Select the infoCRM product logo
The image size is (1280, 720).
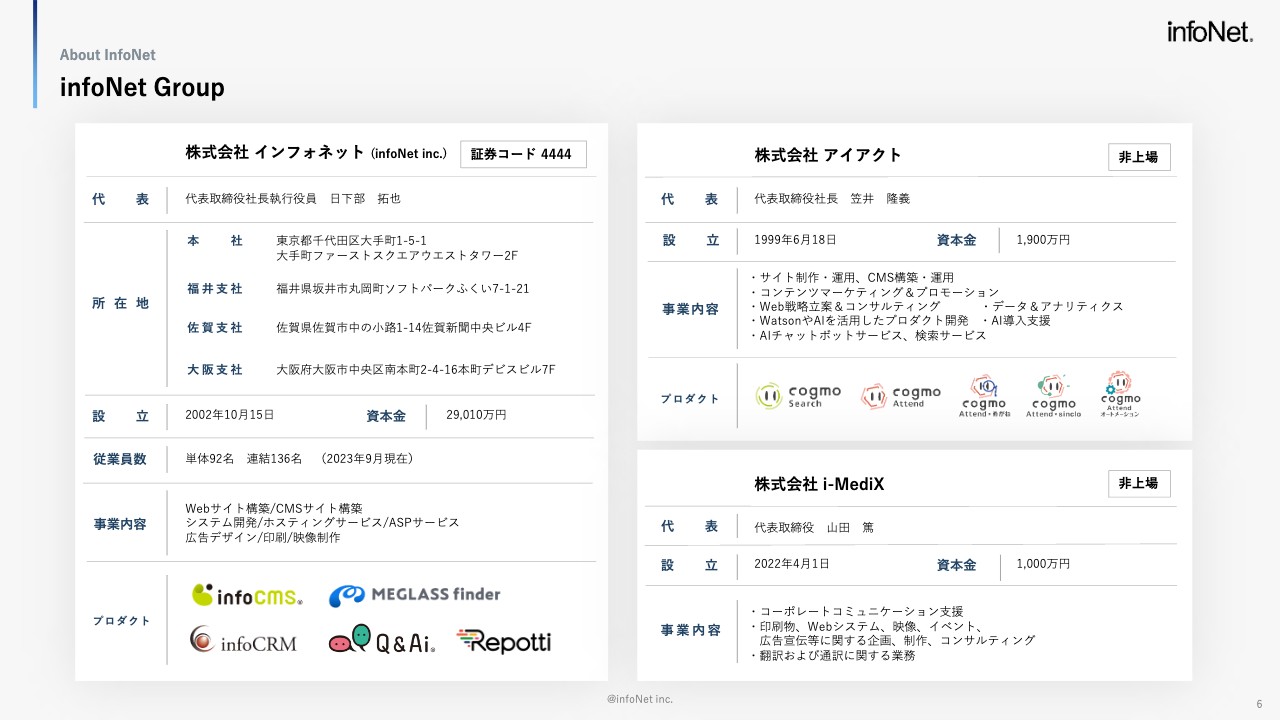click(244, 641)
